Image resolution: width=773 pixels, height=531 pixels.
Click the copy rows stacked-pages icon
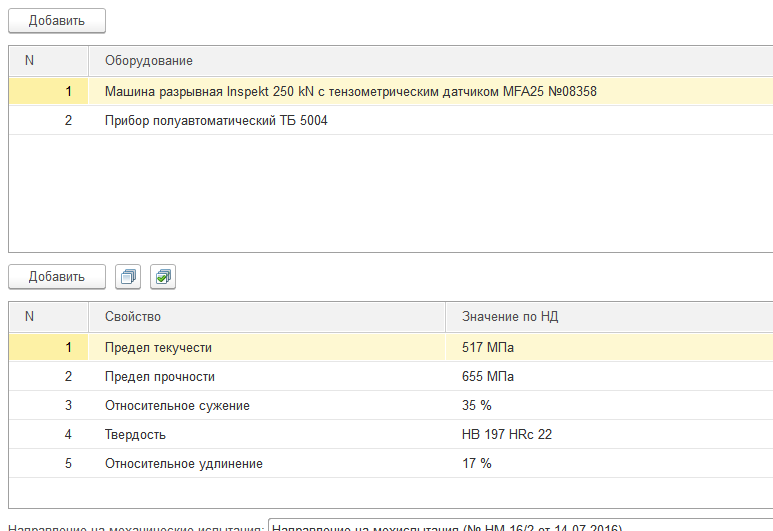click(x=128, y=277)
